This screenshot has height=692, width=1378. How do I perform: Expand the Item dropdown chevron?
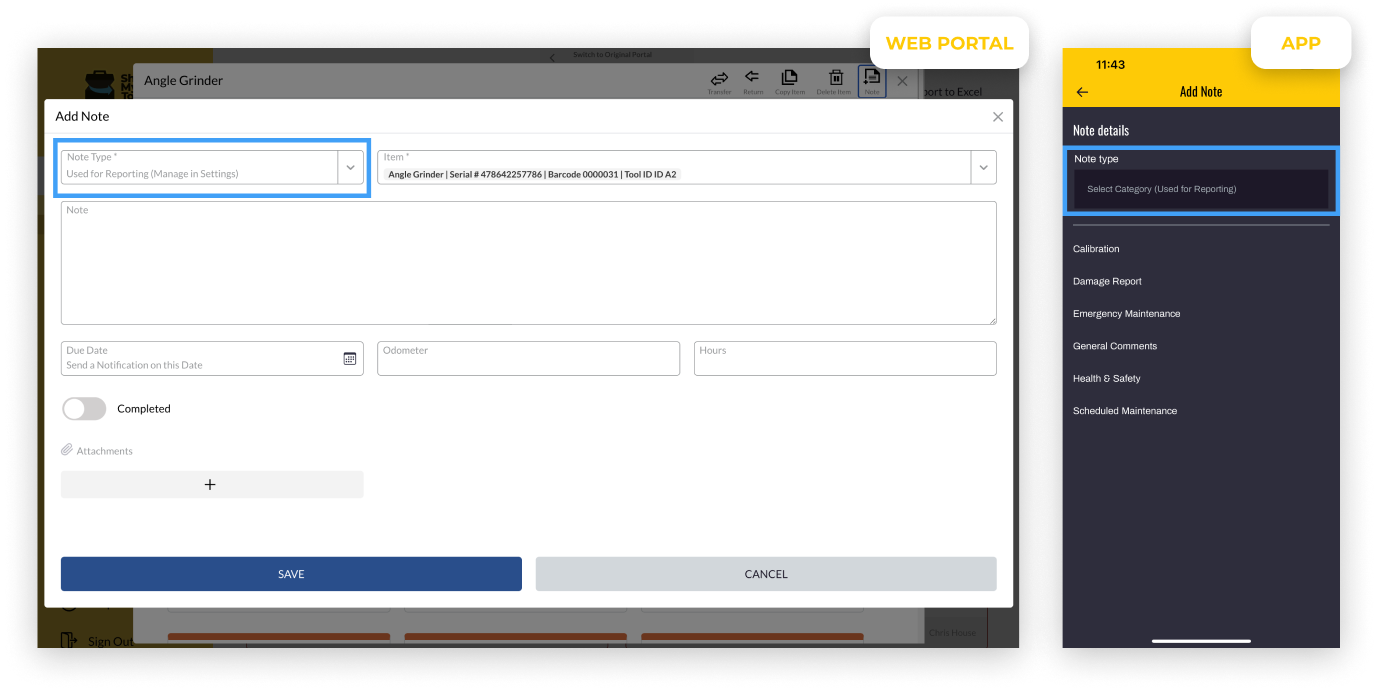pyautogui.click(x=983, y=168)
